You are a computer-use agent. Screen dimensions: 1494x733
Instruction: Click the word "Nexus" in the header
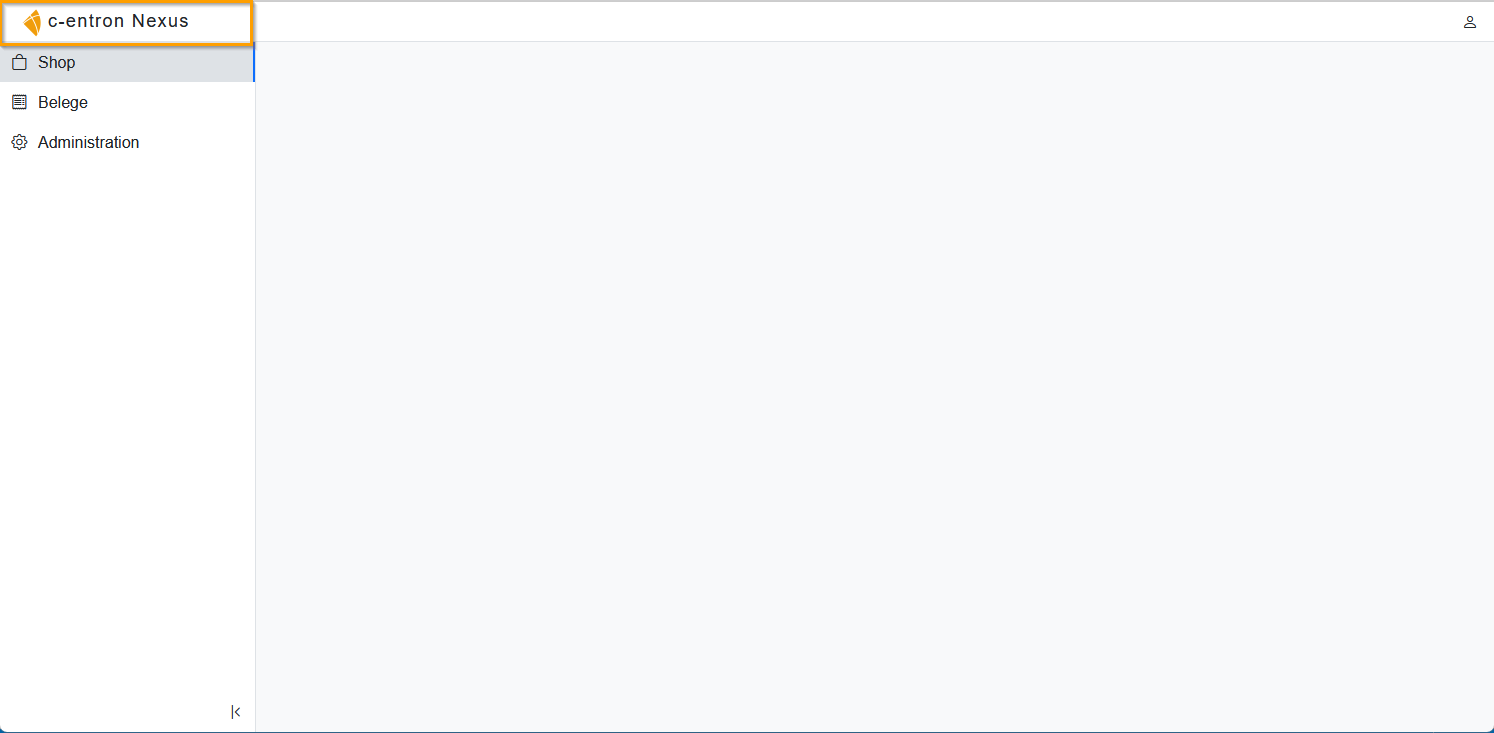tap(160, 22)
